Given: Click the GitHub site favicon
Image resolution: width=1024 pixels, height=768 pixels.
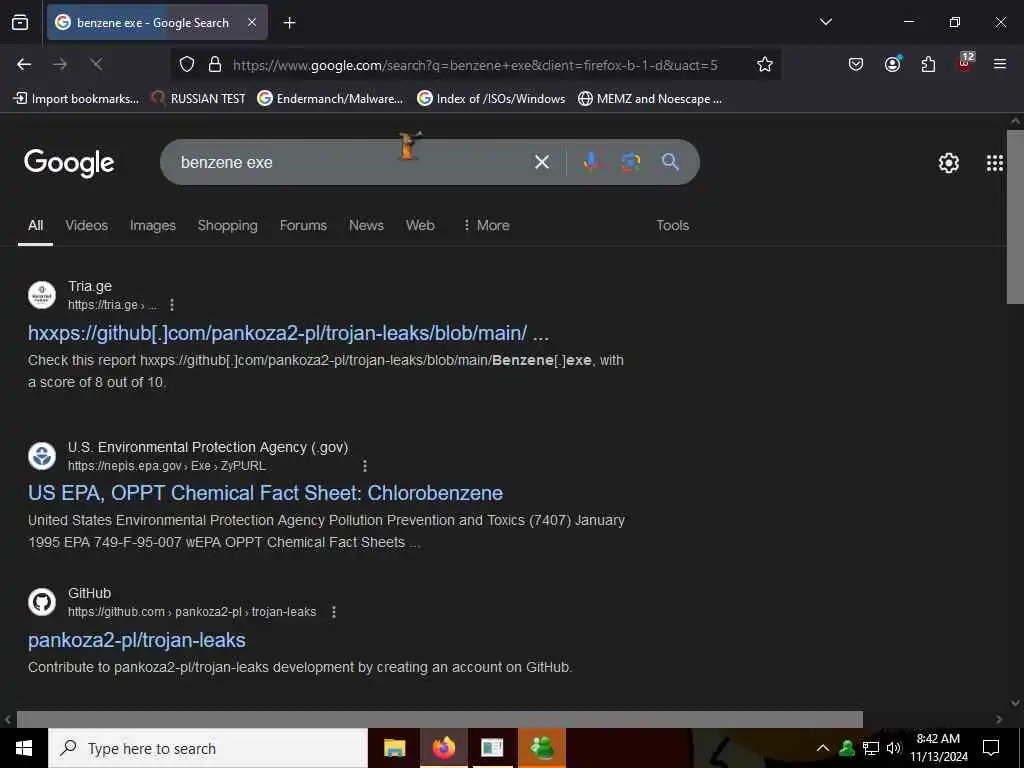Looking at the screenshot, I should pyautogui.click(x=42, y=602).
